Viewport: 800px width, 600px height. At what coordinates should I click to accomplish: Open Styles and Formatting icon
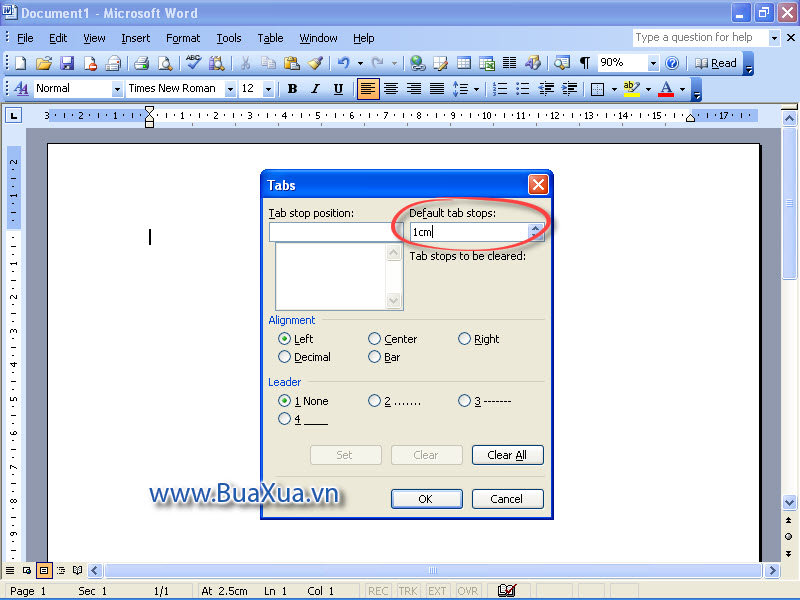coord(21,89)
